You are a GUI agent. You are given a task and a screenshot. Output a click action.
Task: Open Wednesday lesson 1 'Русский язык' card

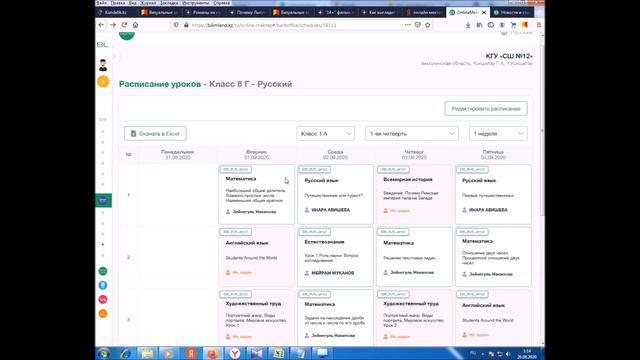click(335, 195)
